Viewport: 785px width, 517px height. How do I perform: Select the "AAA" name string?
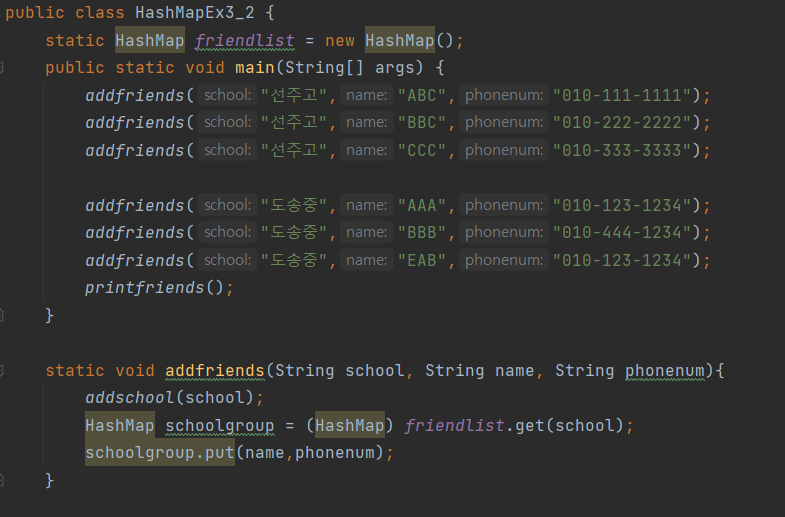click(x=422, y=205)
